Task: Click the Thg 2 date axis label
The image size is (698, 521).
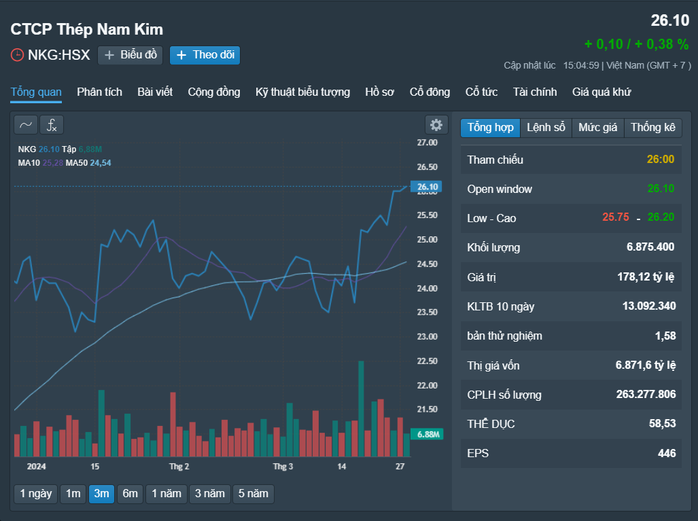Action: [179, 466]
